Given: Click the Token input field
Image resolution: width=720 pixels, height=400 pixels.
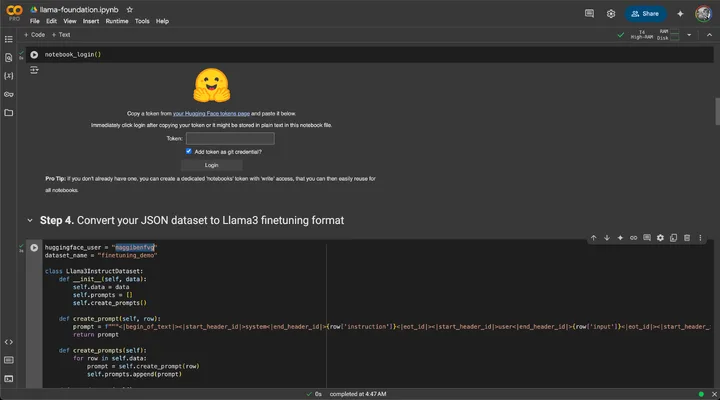Looking at the screenshot, I should click(x=230, y=138).
